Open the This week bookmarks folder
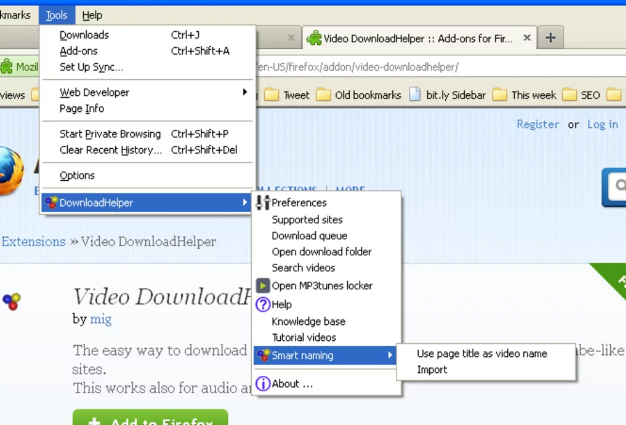This screenshot has height=425, width=626. pyautogui.click(x=525, y=95)
